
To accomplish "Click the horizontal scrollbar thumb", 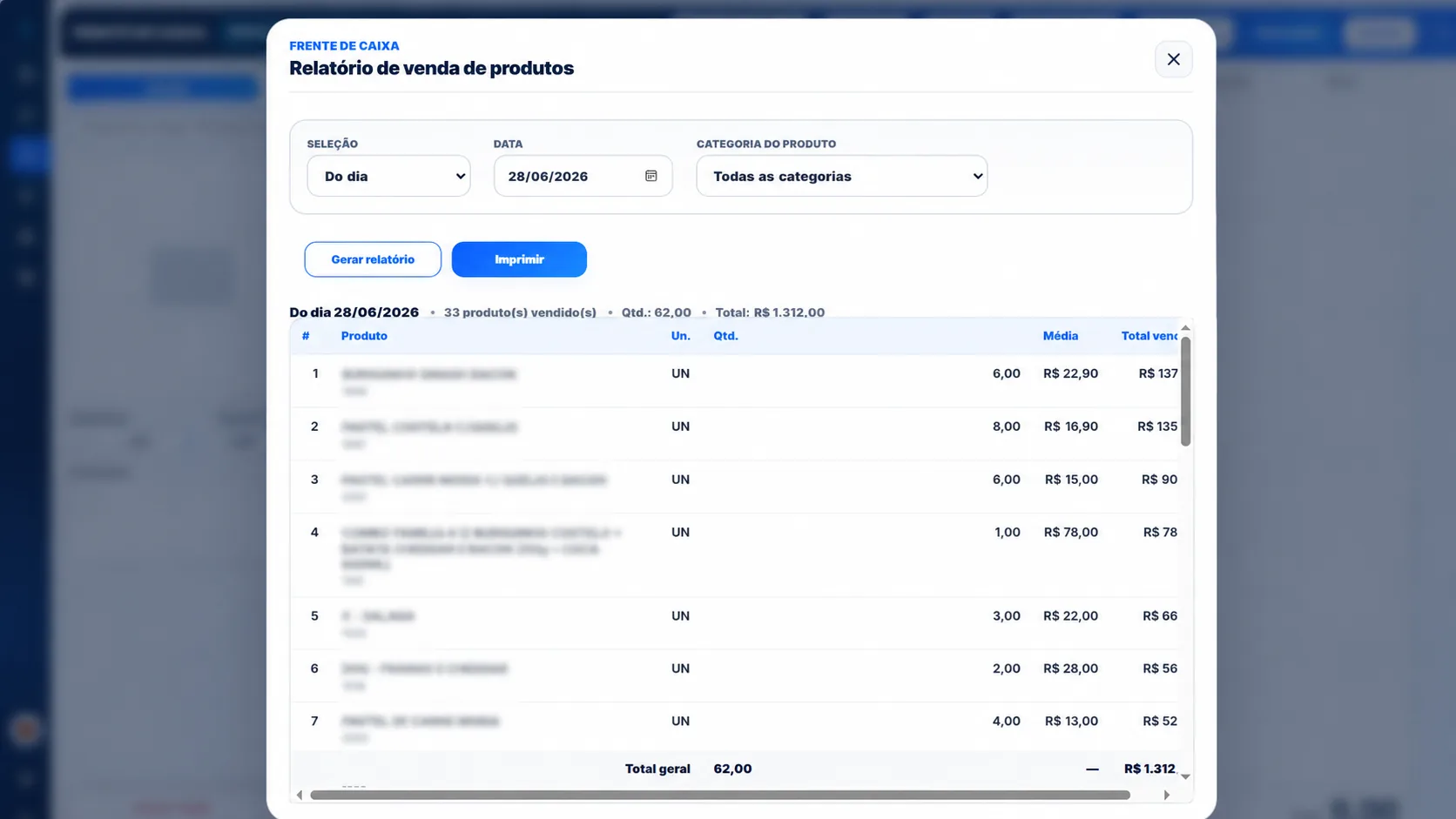I will click(x=720, y=795).
